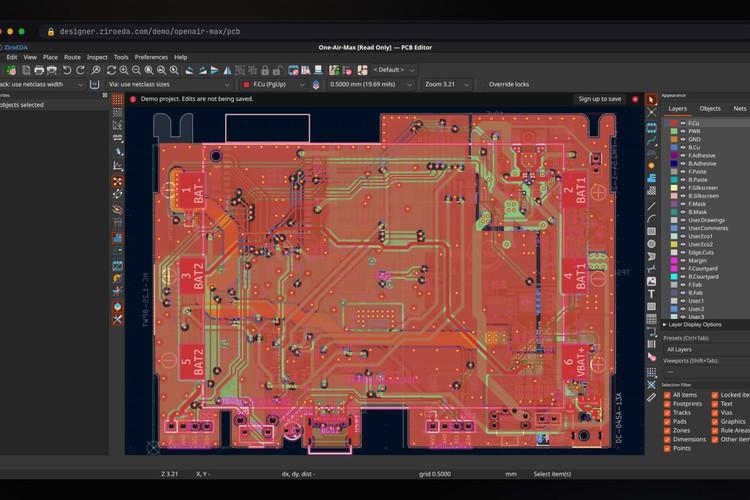Switch to the Nets tab
Image resolution: width=750 pixels, height=500 pixels.
point(739,109)
